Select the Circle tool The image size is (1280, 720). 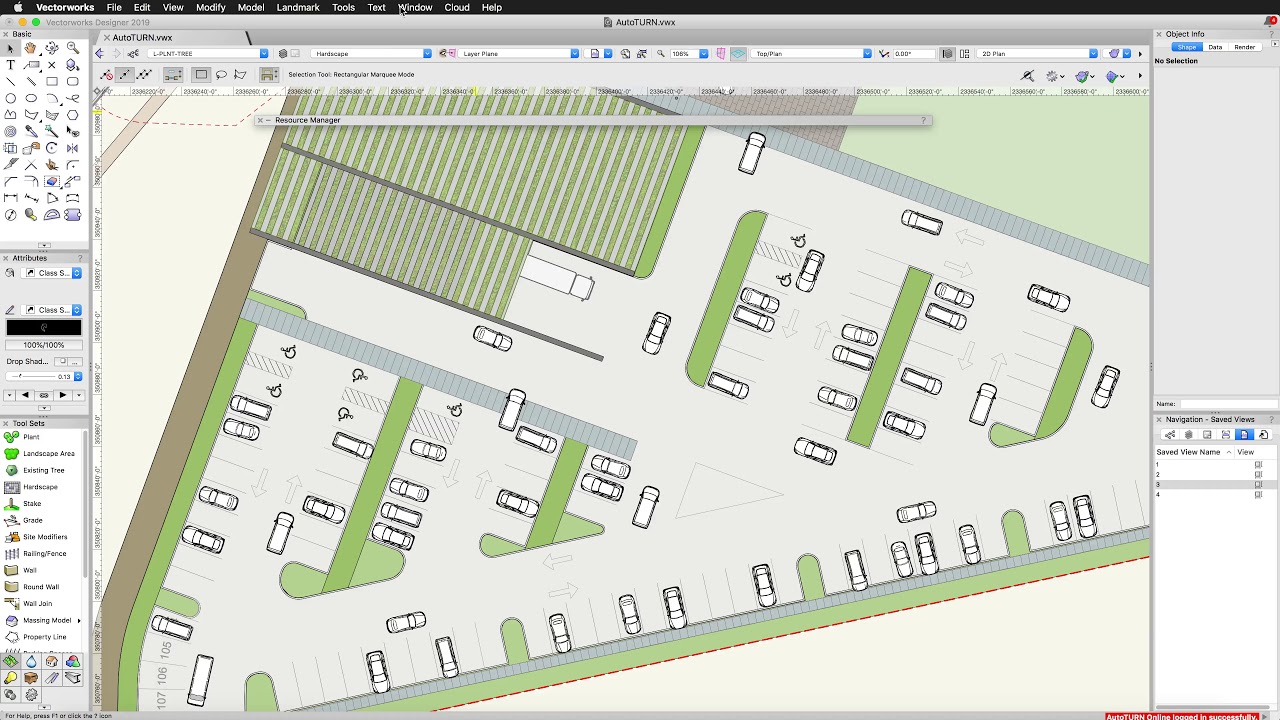pos(10,98)
